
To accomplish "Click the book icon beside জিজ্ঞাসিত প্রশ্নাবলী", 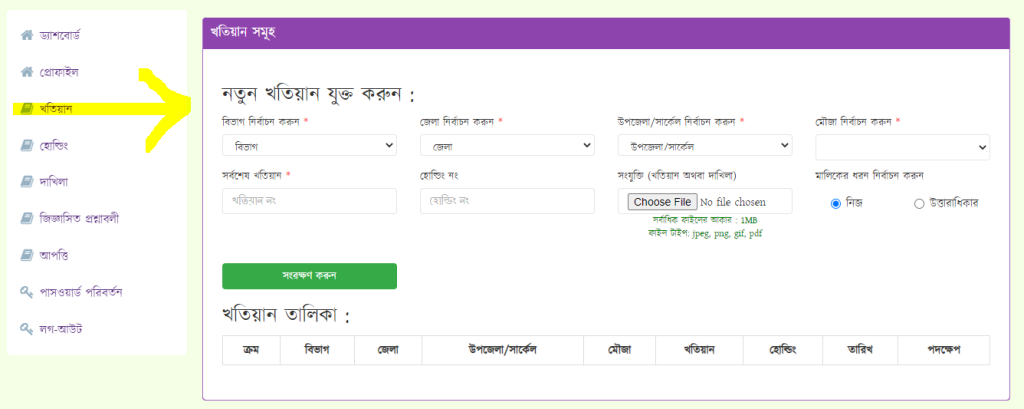I will 27,218.
